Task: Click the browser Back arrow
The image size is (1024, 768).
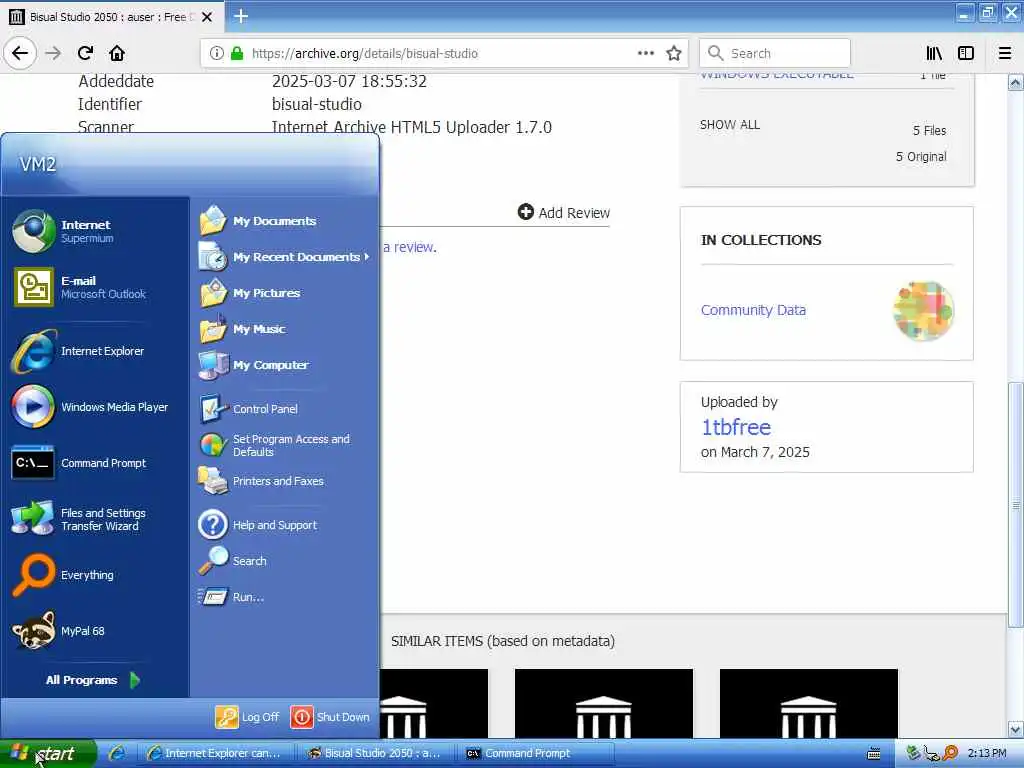Action: click(20, 53)
